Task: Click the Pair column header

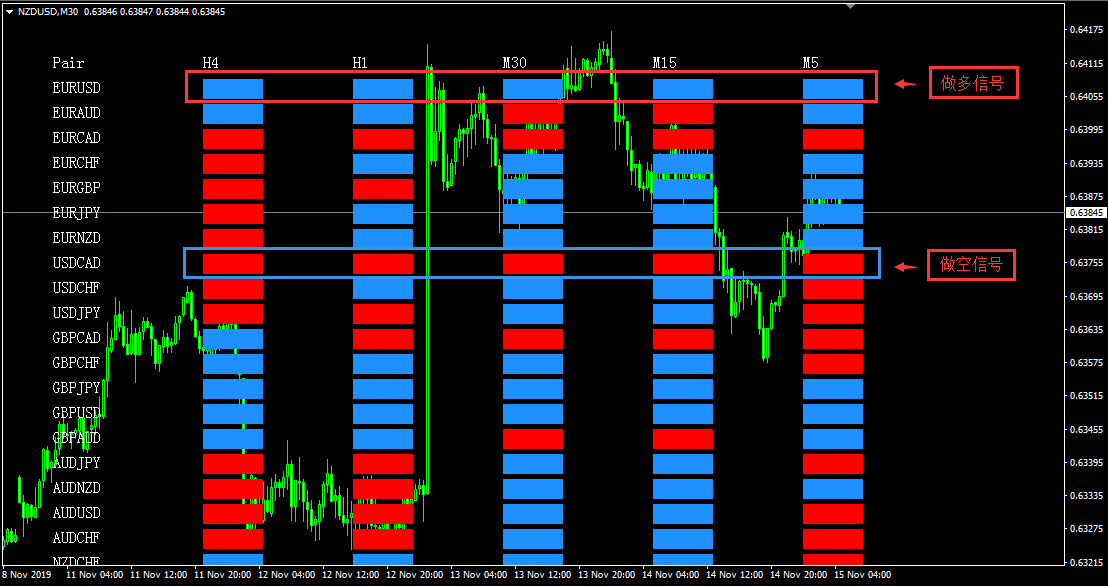Action: pyautogui.click(x=68, y=63)
